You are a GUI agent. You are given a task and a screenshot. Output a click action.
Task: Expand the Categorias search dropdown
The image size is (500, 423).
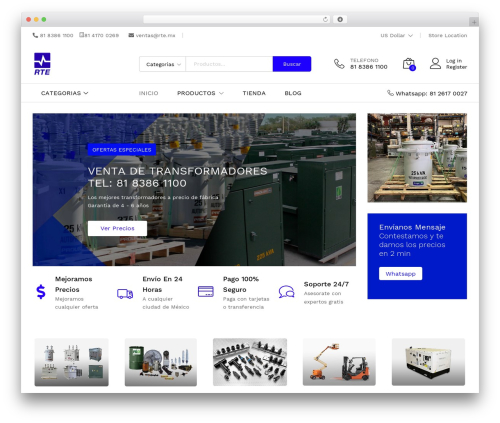pyautogui.click(x=163, y=64)
